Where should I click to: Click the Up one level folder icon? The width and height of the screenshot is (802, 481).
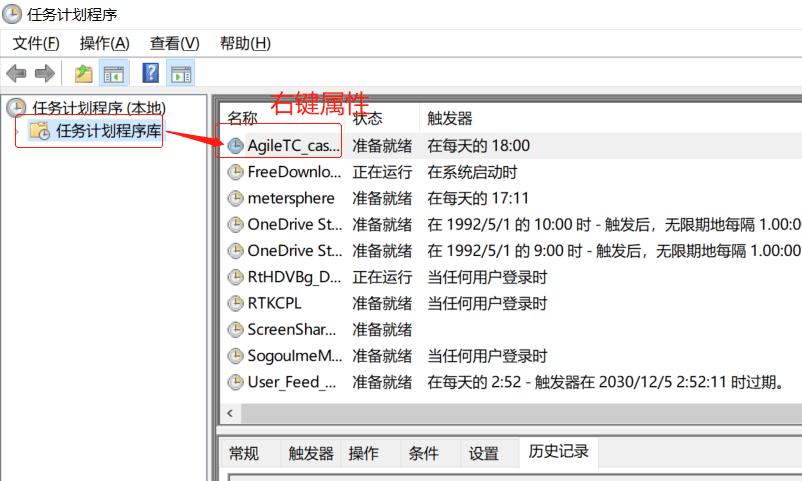point(84,74)
